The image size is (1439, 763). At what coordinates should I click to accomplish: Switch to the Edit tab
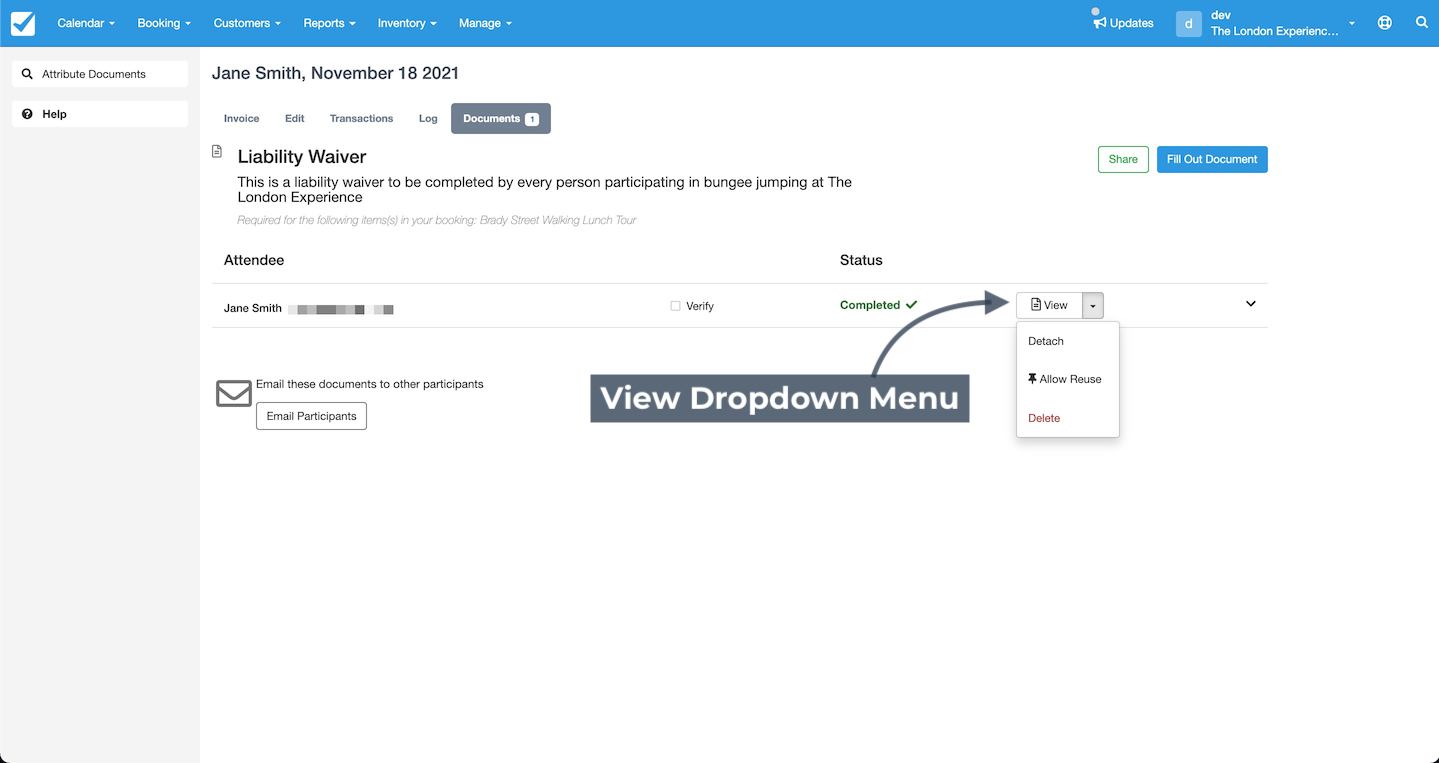pos(294,118)
